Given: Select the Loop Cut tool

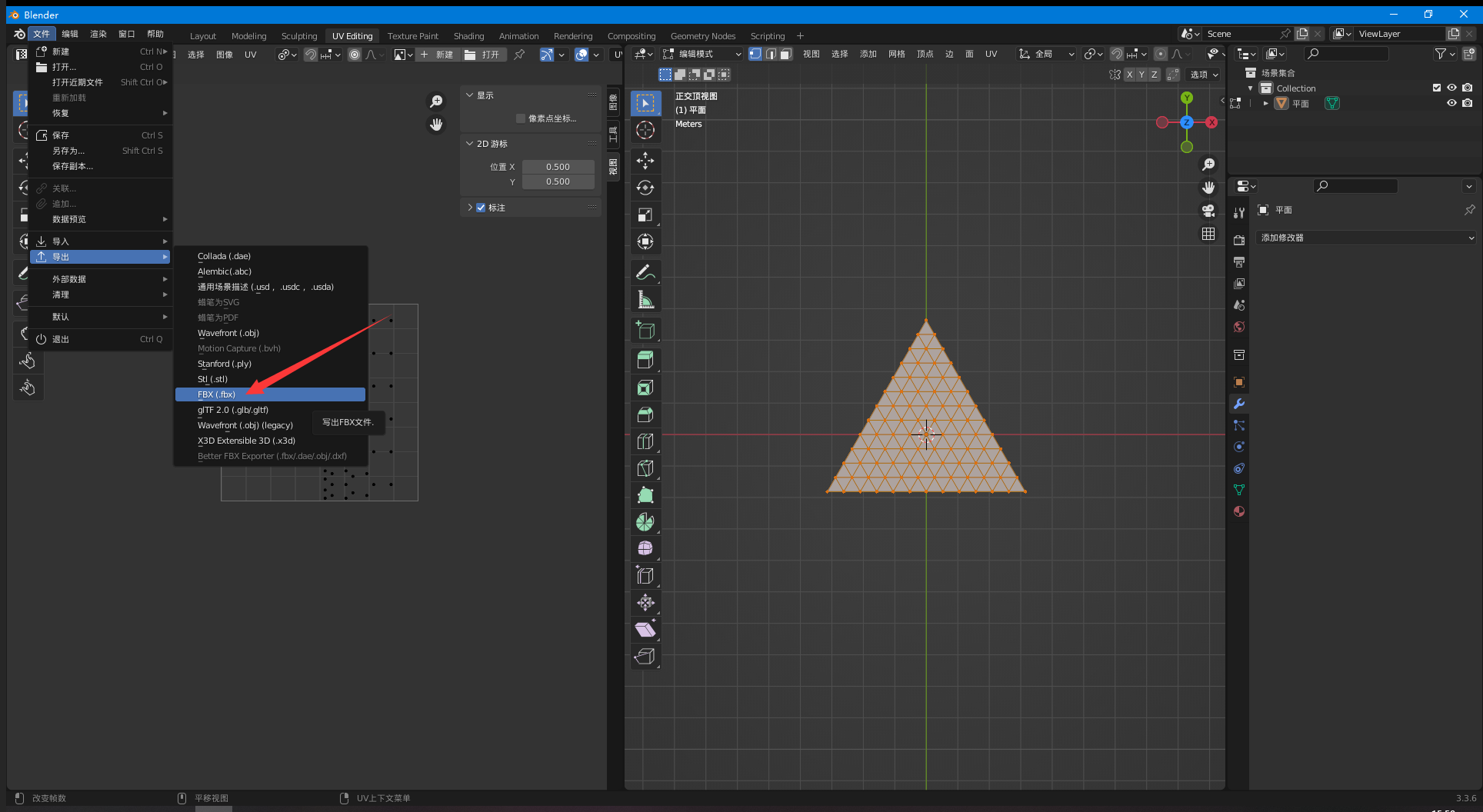Looking at the screenshot, I should (x=645, y=441).
